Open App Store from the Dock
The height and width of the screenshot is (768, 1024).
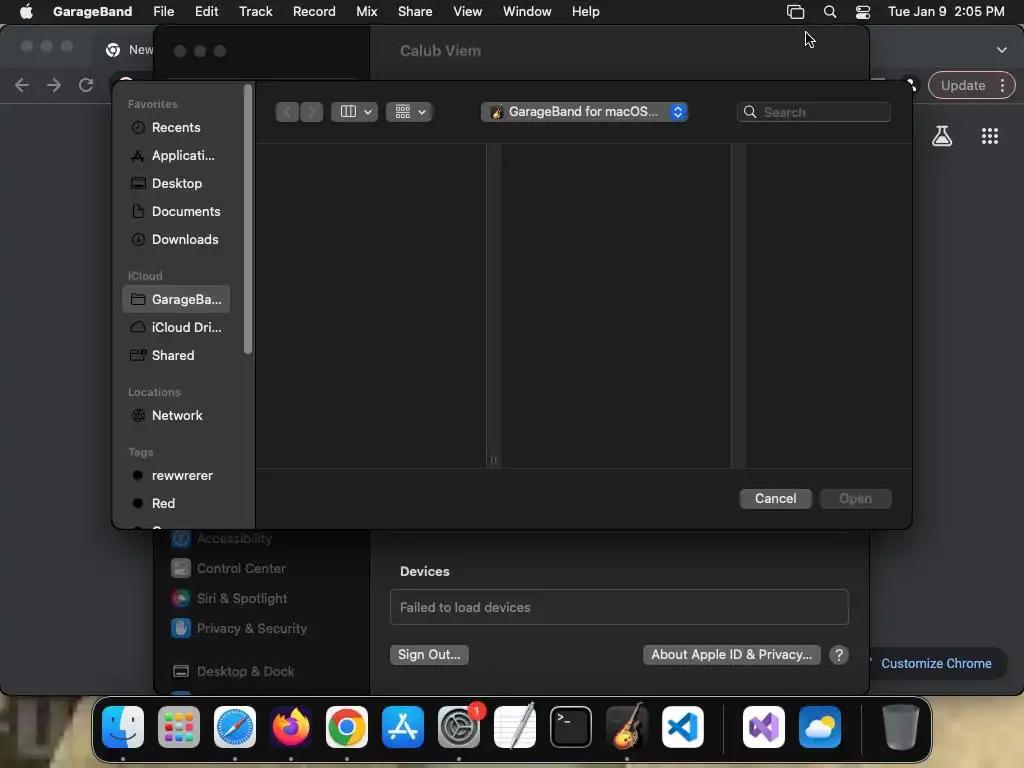coord(403,727)
